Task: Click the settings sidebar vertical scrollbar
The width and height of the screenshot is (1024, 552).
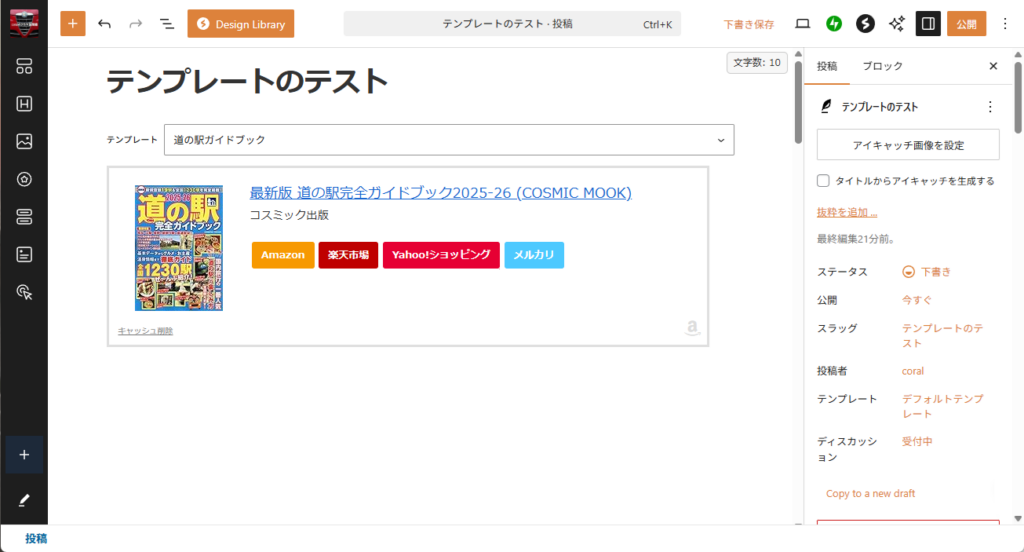Action: tap(1018, 97)
